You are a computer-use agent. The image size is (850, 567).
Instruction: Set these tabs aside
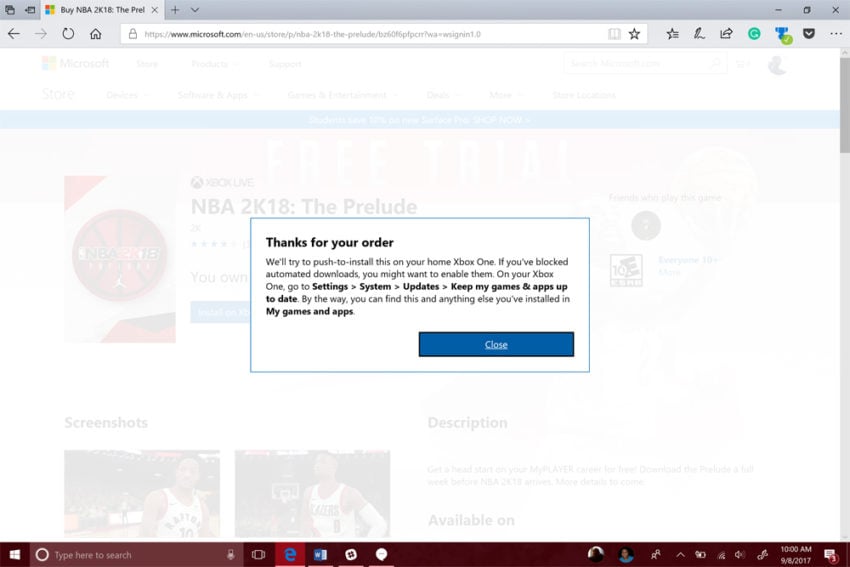point(30,10)
